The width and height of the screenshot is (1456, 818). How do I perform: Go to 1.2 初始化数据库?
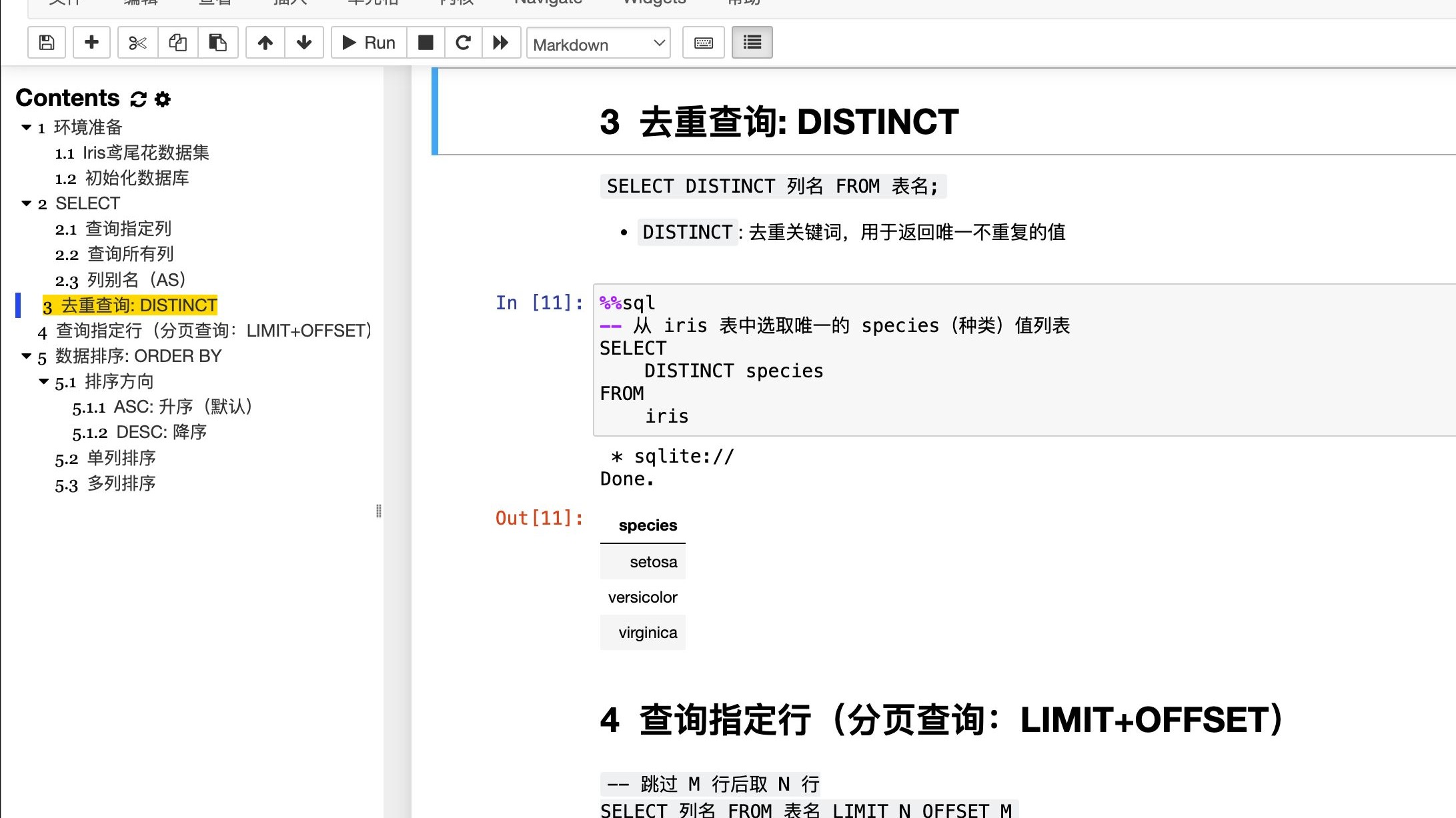[x=122, y=178]
